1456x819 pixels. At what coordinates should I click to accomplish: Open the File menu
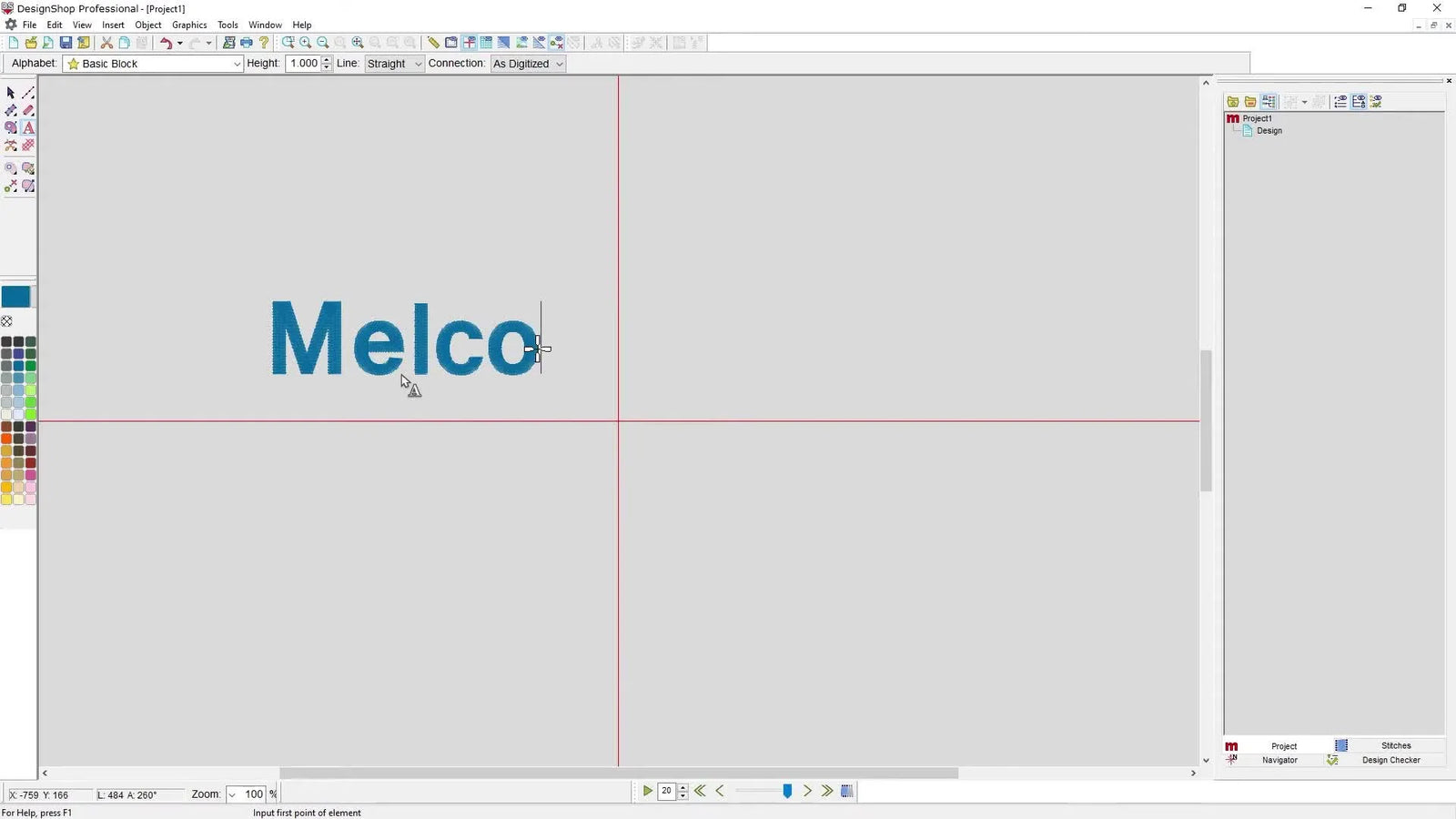click(29, 25)
